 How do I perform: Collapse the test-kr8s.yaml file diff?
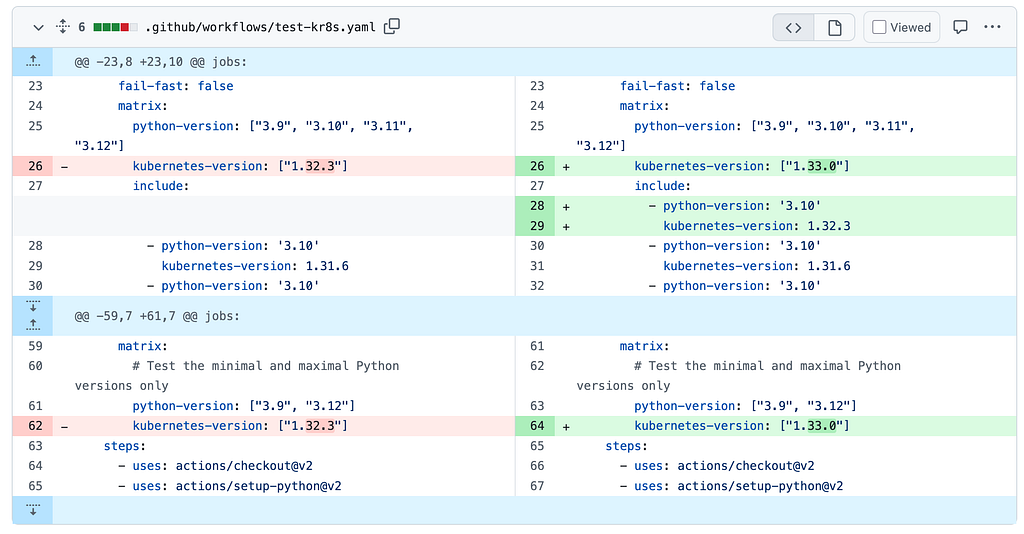(x=39, y=27)
